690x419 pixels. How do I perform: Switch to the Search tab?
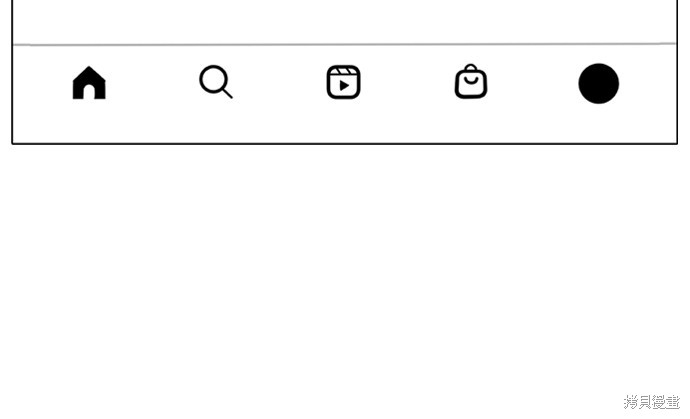(x=216, y=82)
